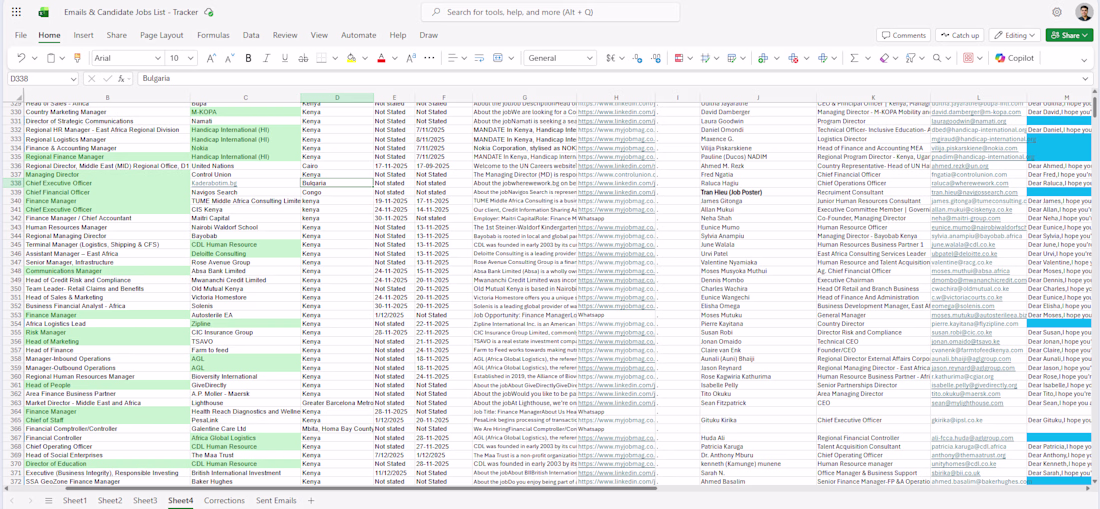Viewport: 1100px width, 509px height.
Task: Click the AutoSum sigma icon
Action: point(854,58)
